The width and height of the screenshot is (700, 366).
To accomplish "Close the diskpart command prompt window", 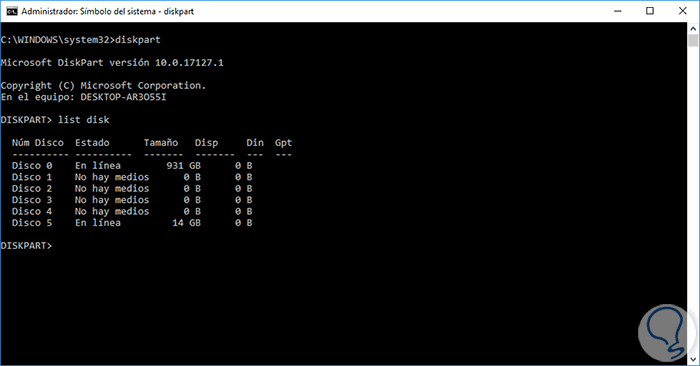I will click(683, 11).
